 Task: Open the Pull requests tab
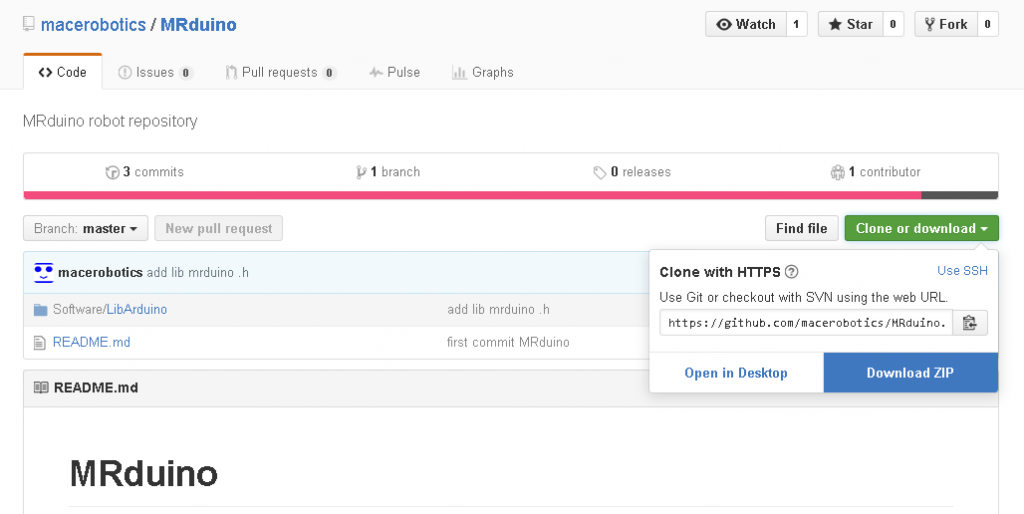point(280,72)
